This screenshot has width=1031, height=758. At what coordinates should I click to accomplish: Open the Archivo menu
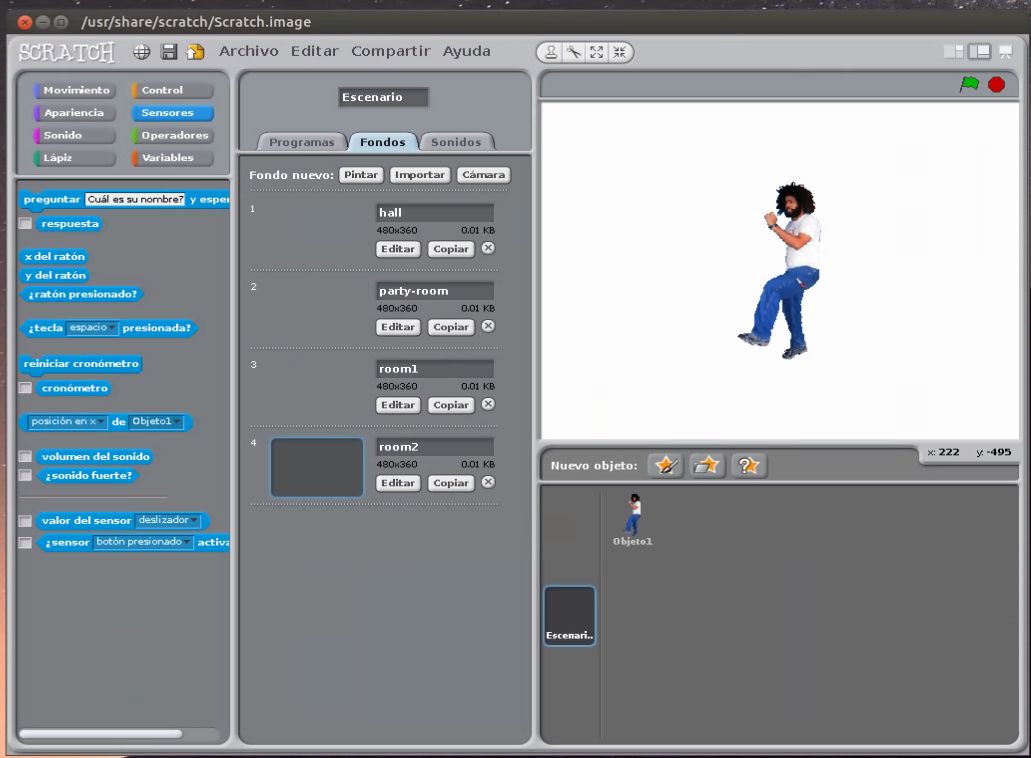pos(249,51)
